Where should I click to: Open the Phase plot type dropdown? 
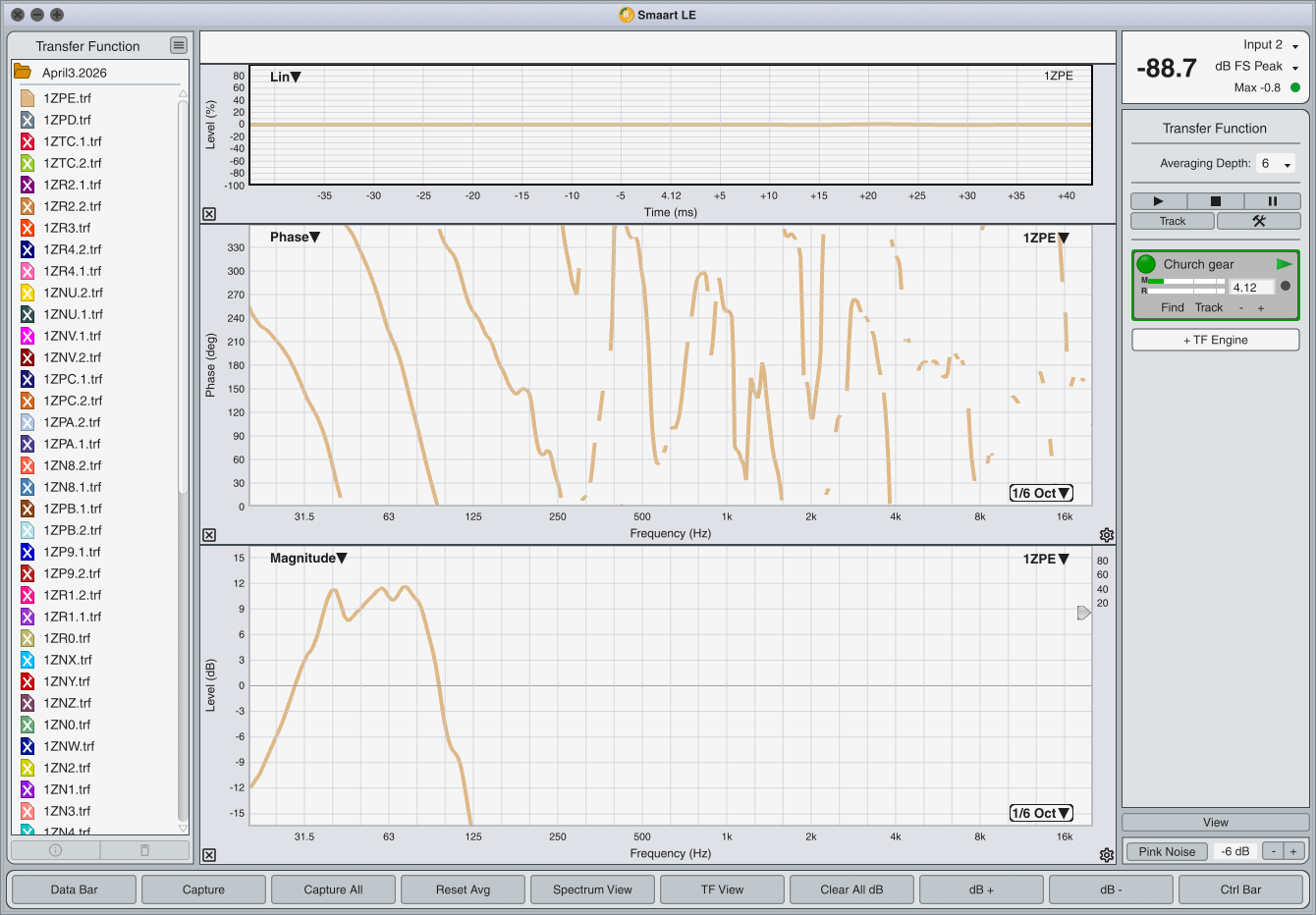tap(295, 237)
